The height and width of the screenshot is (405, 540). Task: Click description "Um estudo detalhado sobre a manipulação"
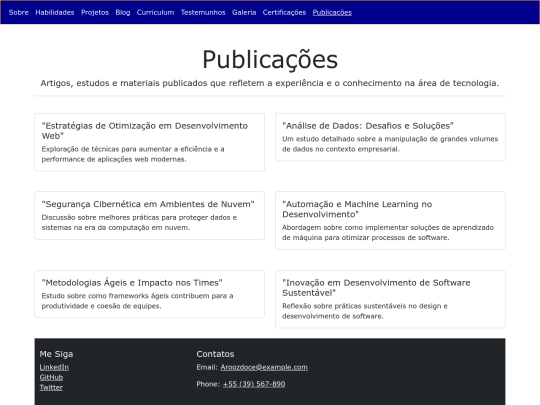pos(390,144)
